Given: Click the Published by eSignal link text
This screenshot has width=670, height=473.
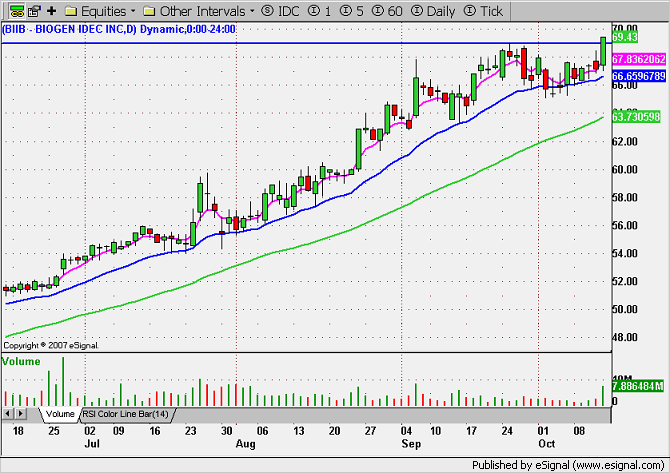Looking at the screenshot, I should pos(568,465).
